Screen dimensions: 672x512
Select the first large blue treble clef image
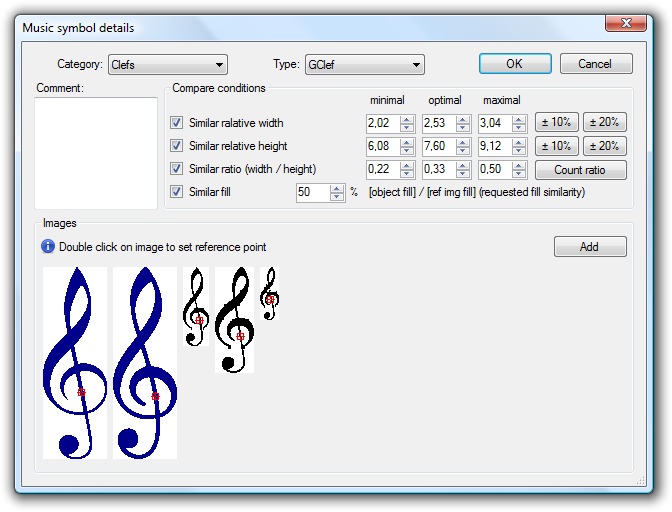click(75, 363)
